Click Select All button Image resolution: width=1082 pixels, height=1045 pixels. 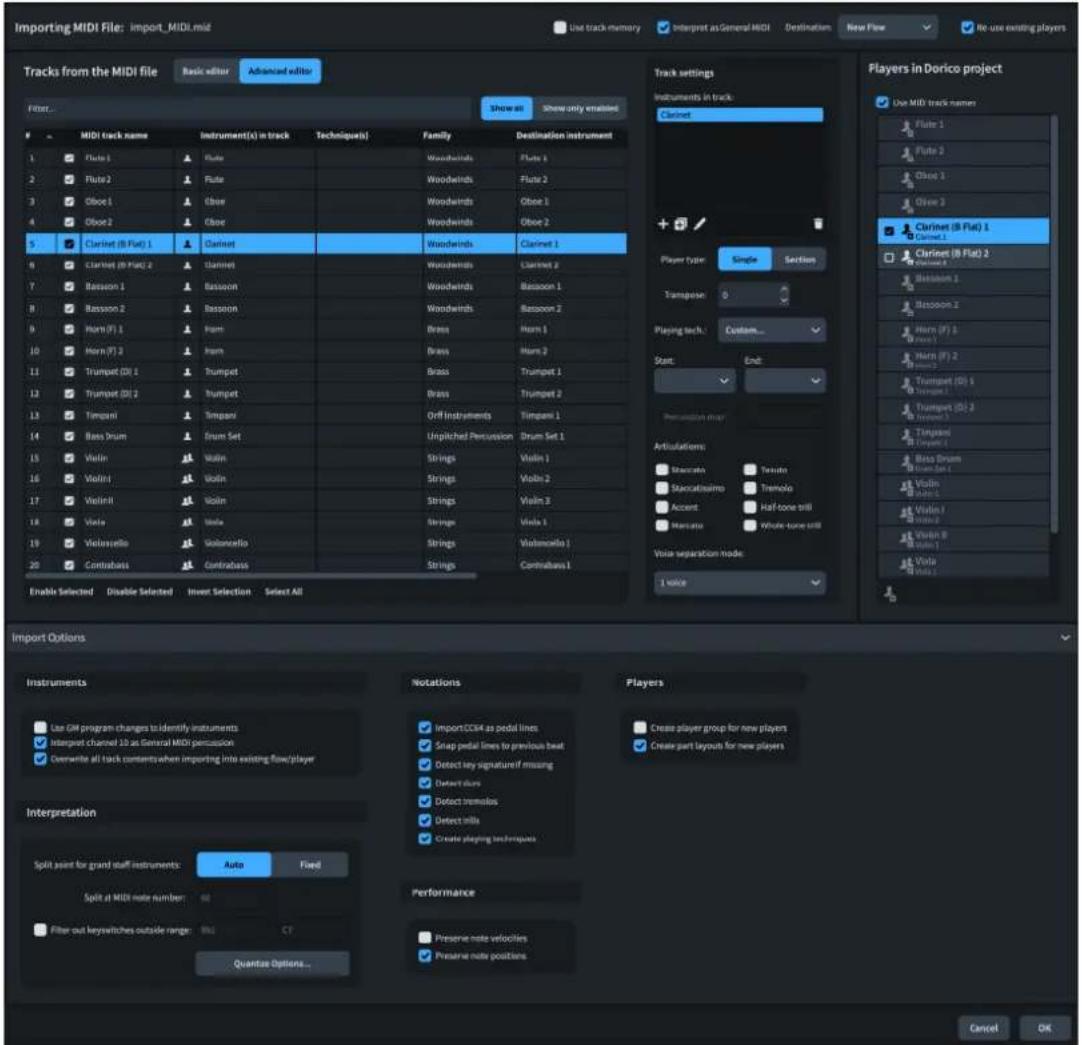(284, 592)
